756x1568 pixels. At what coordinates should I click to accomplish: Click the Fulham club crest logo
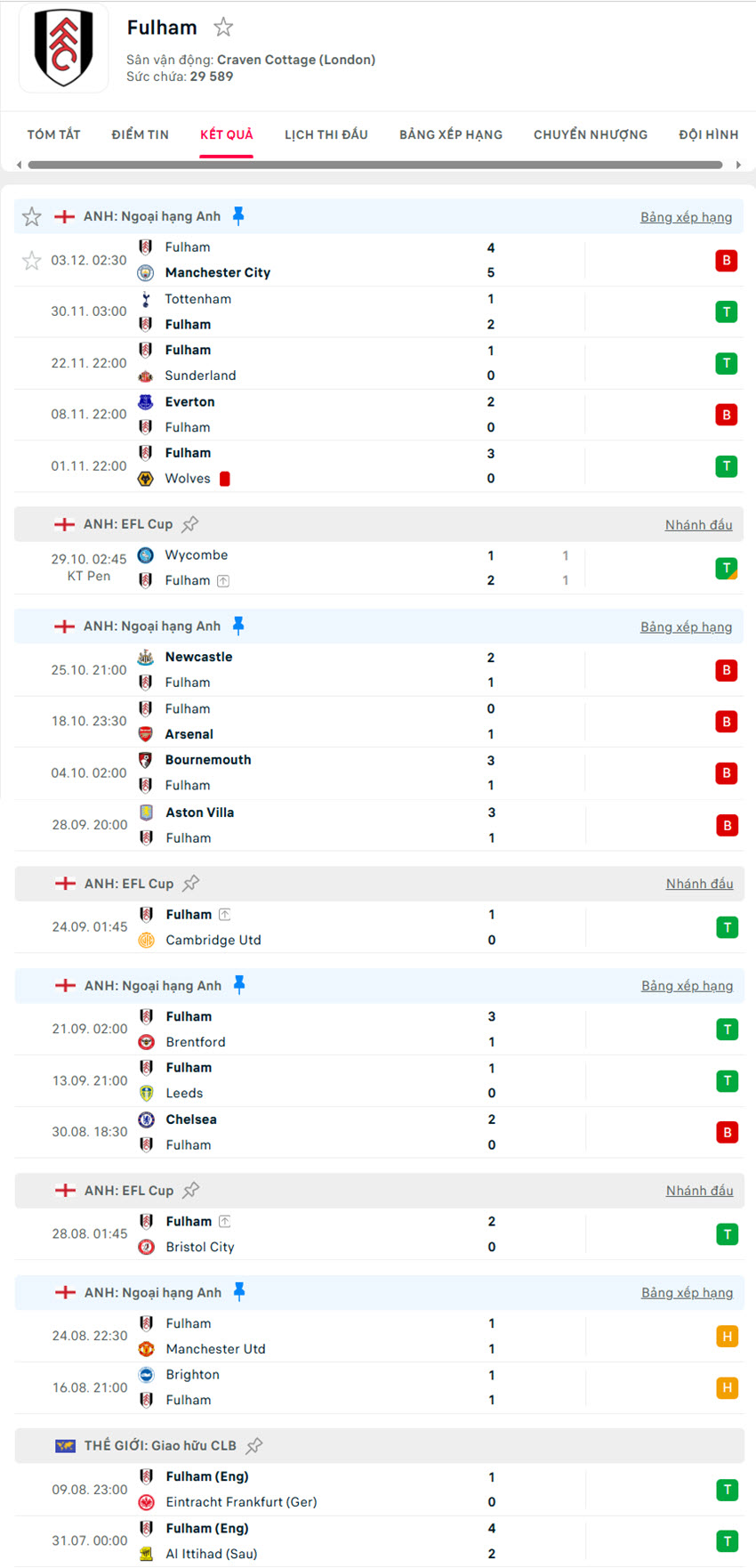click(63, 48)
